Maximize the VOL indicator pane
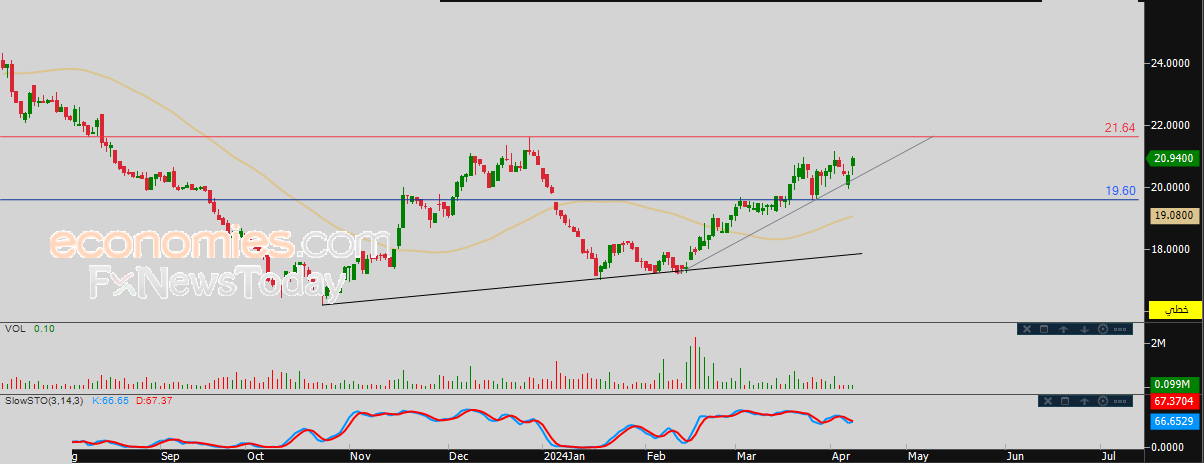The image size is (1204, 464). click(x=1044, y=329)
